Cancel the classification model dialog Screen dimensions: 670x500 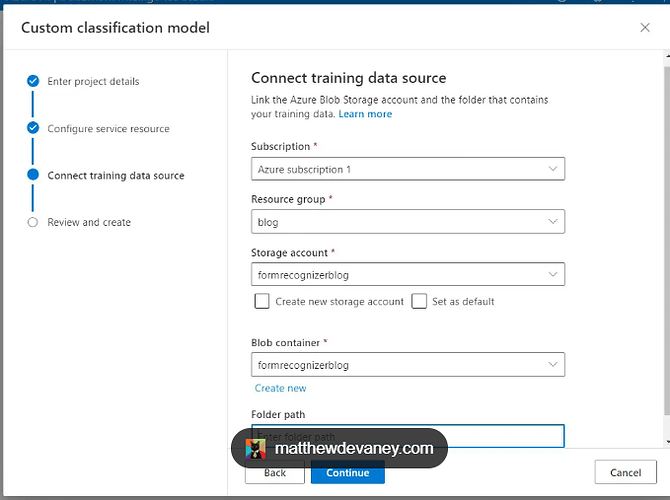click(x=626, y=472)
